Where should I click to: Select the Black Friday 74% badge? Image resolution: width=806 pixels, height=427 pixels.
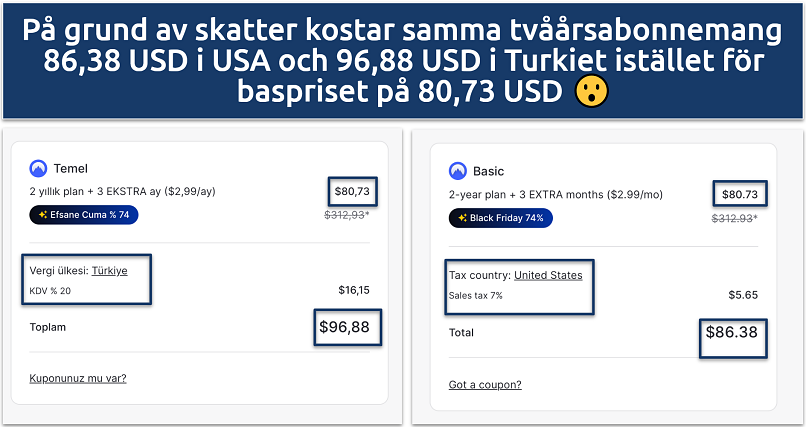pyautogui.click(x=500, y=217)
